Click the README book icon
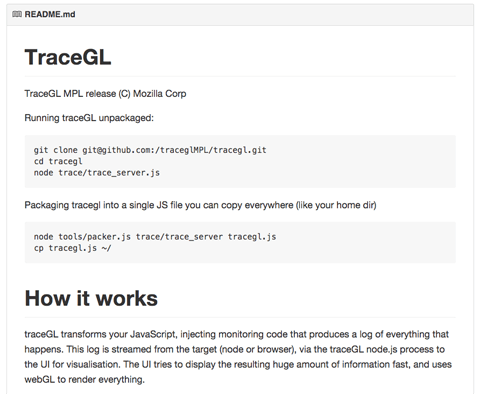The width and height of the screenshot is (480, 394). (17, 14)
